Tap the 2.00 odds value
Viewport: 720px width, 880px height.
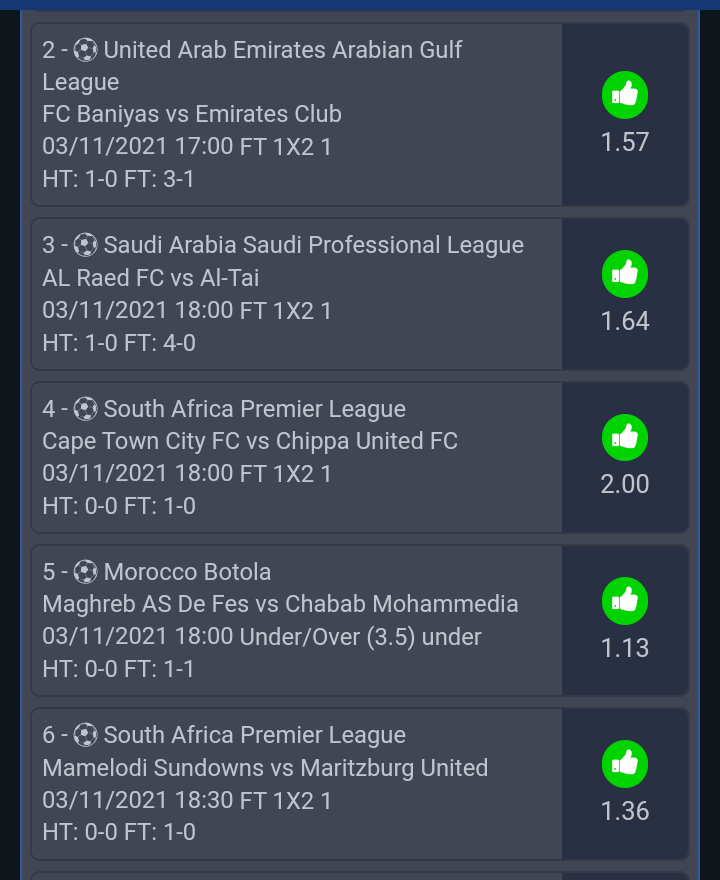click(625, 484)
